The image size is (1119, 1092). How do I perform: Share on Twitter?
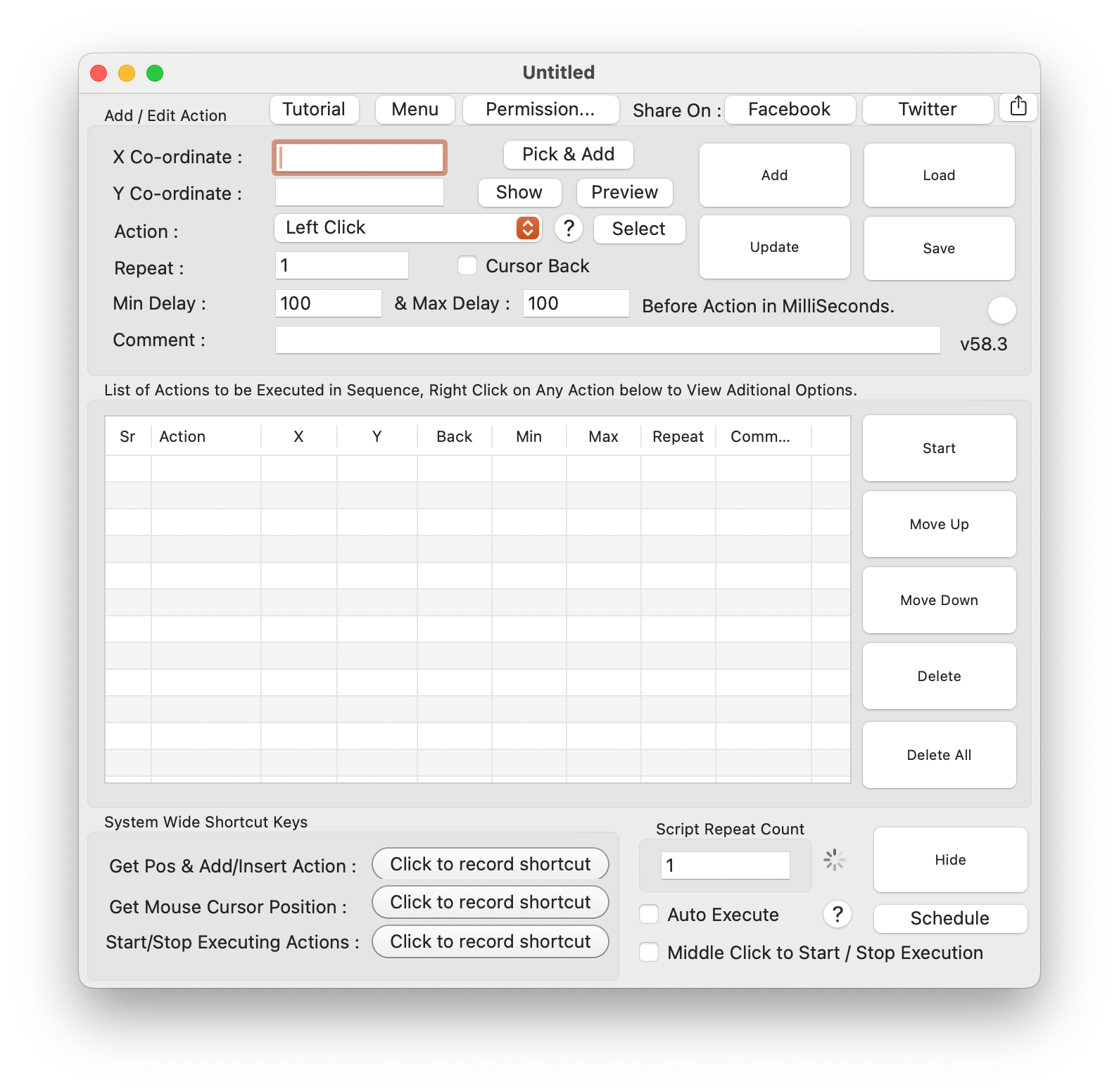[x=928, y=109]
